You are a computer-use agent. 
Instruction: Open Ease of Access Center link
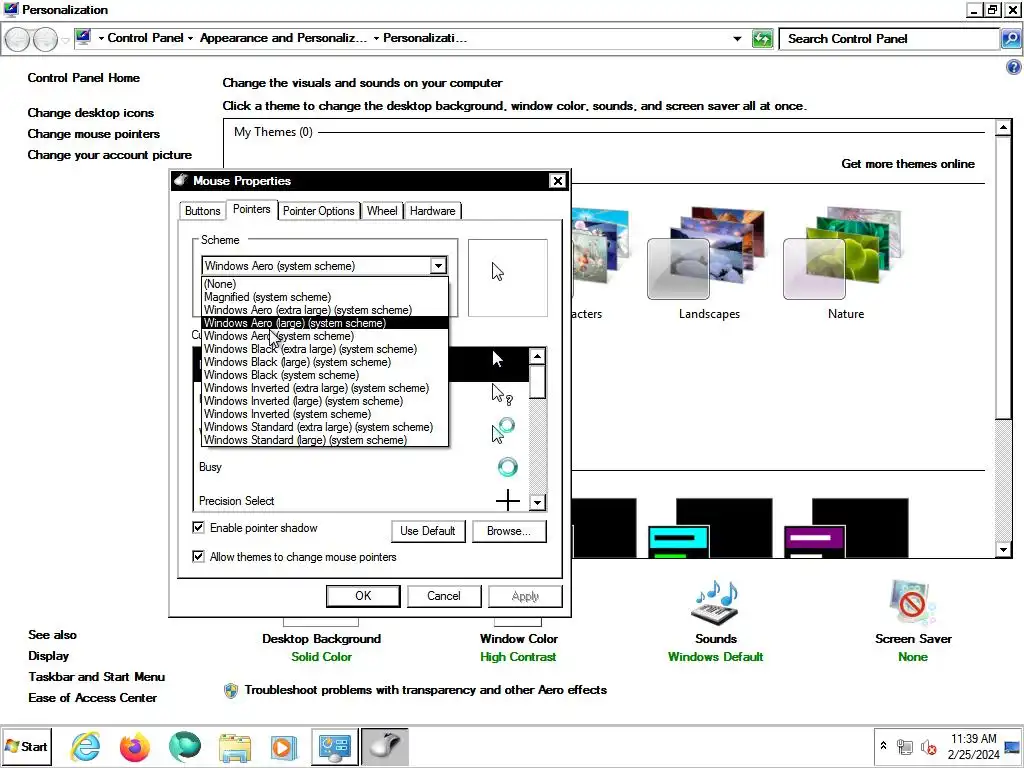coord(93,697)
